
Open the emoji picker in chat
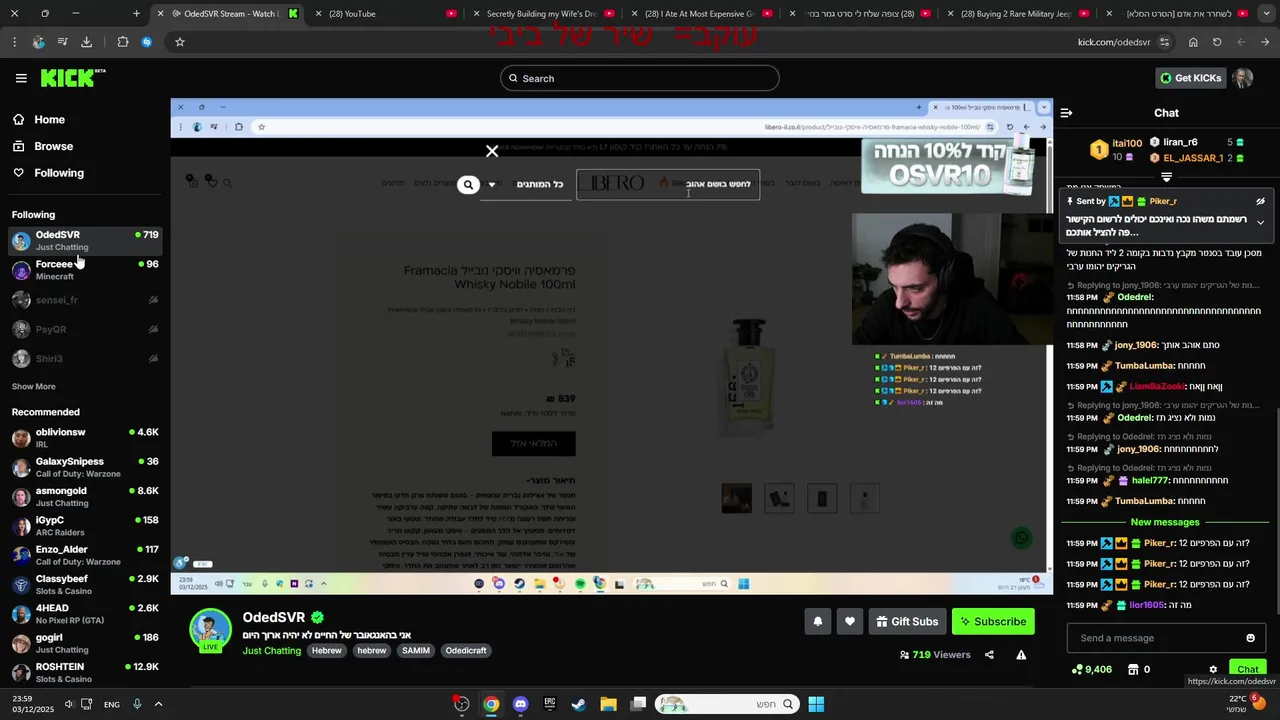pyautogui.click(x=1250, y=638)
